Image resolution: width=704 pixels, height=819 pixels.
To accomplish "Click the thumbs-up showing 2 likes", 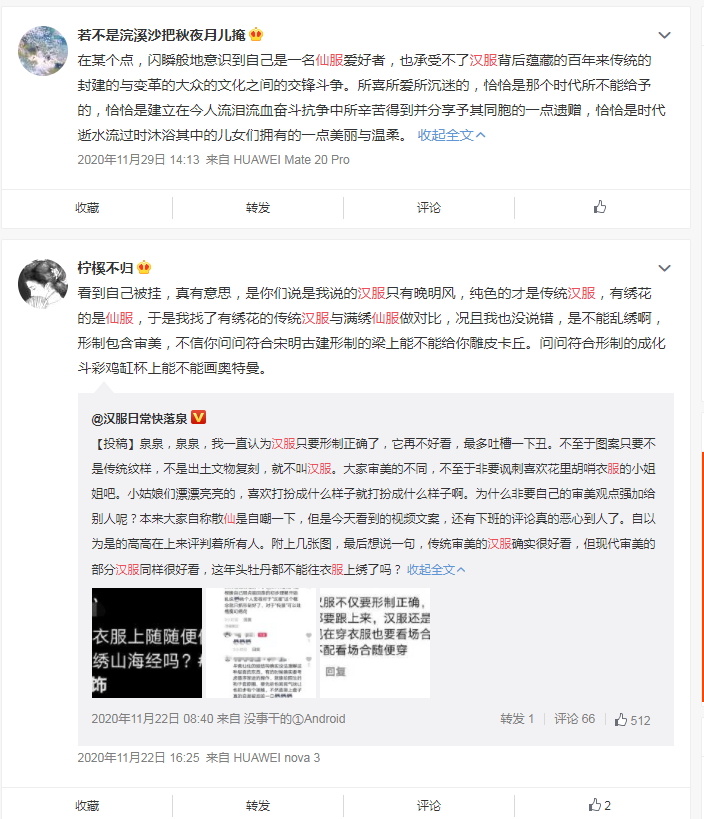I will (x=600, y=805).
